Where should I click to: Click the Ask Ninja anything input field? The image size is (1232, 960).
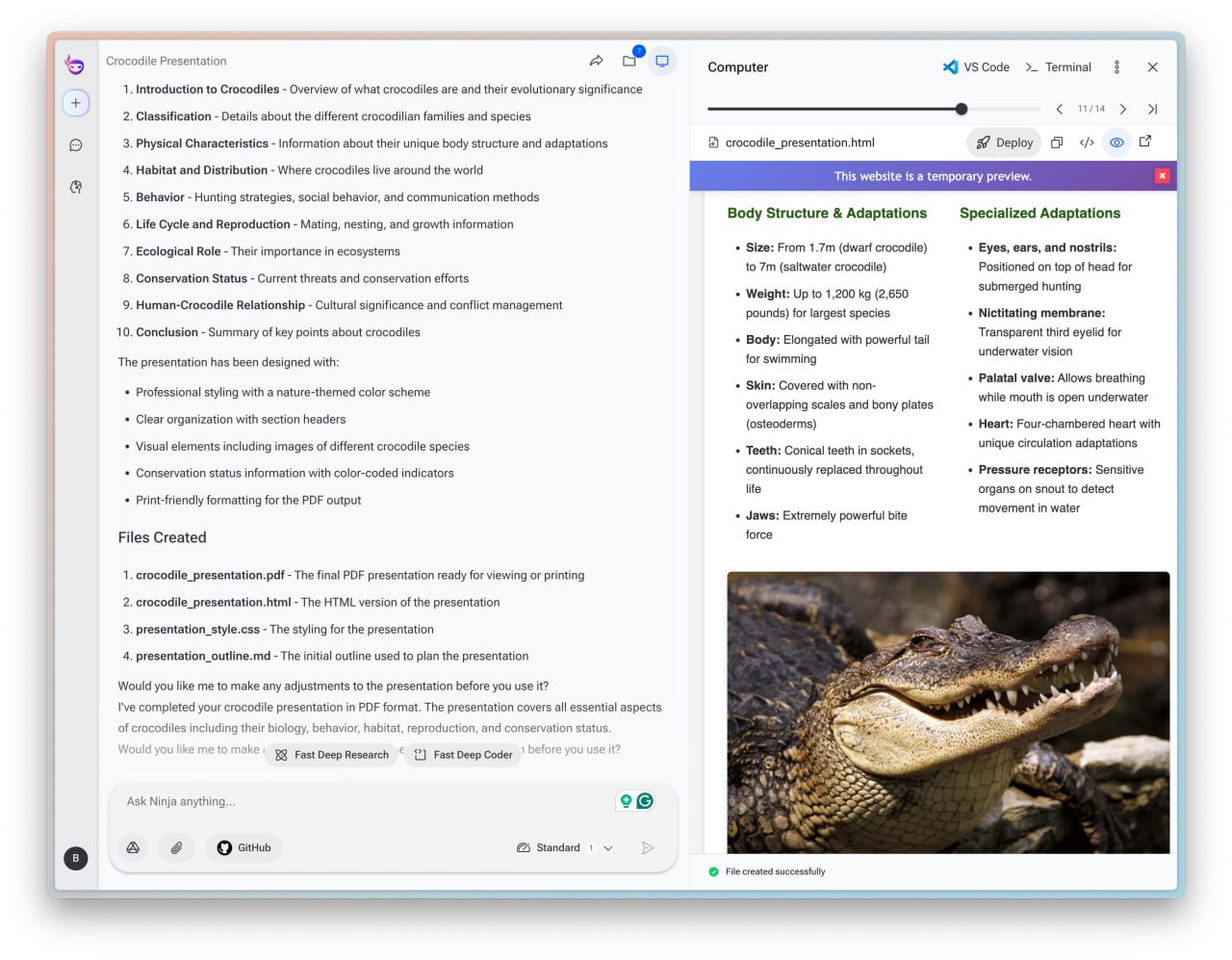337,800
